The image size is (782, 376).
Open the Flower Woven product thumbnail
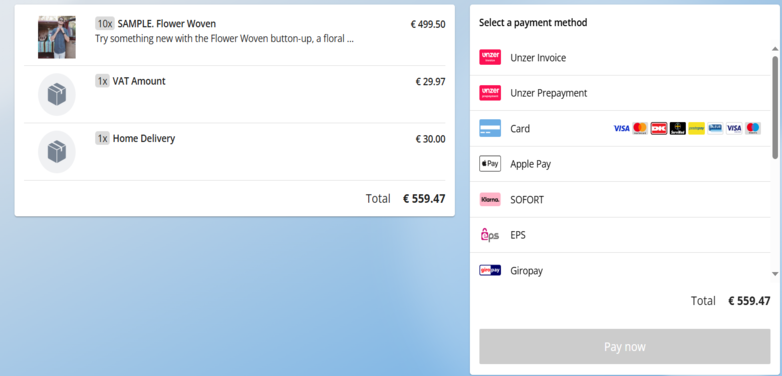pos(57,37)
